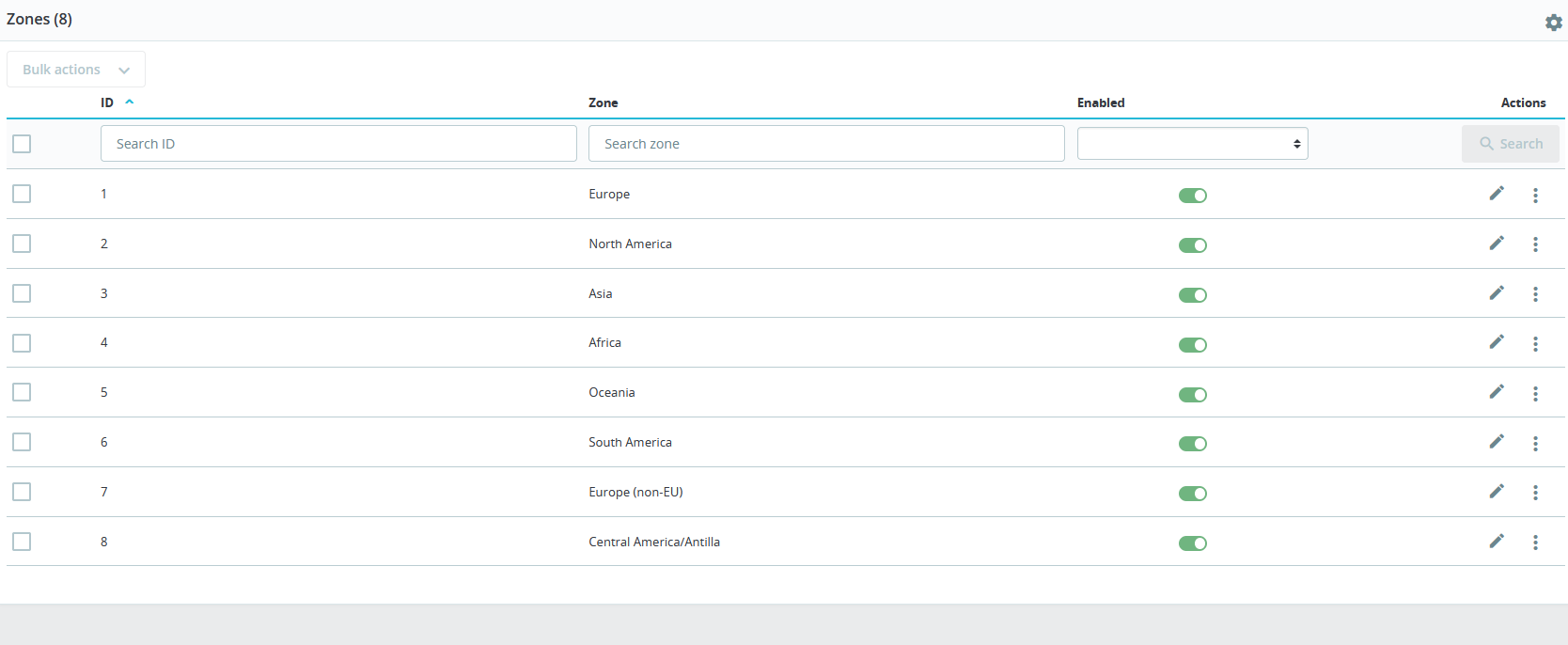
Task: Edit the South America zone pencil icon
Action: click(x=1497, y=441)
